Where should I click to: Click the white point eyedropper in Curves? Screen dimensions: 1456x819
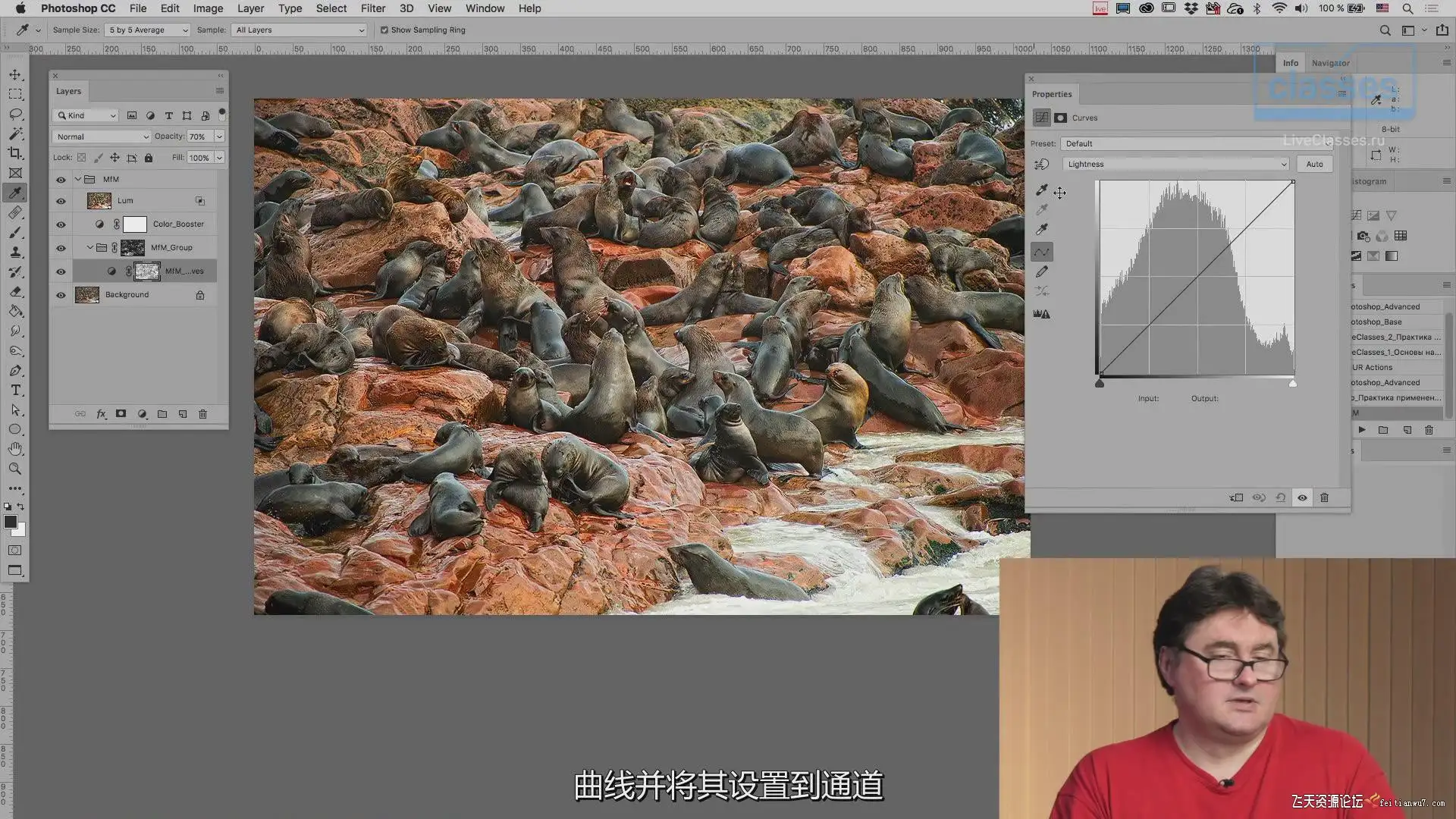click(x=1042, y=229)
